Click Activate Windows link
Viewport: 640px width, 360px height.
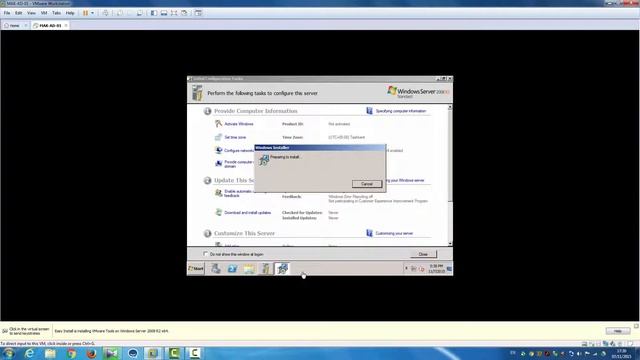tap(239, 124)
